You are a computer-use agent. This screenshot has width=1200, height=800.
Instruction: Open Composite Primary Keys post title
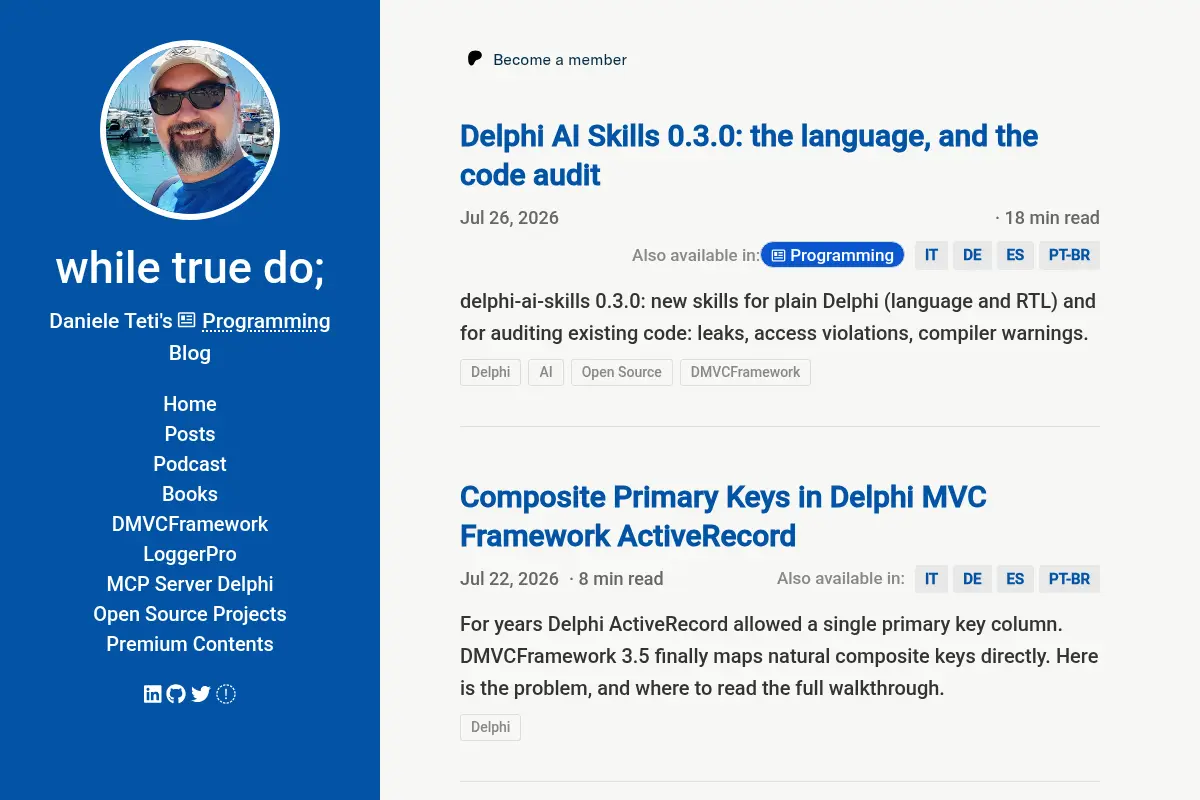point(723,516)
